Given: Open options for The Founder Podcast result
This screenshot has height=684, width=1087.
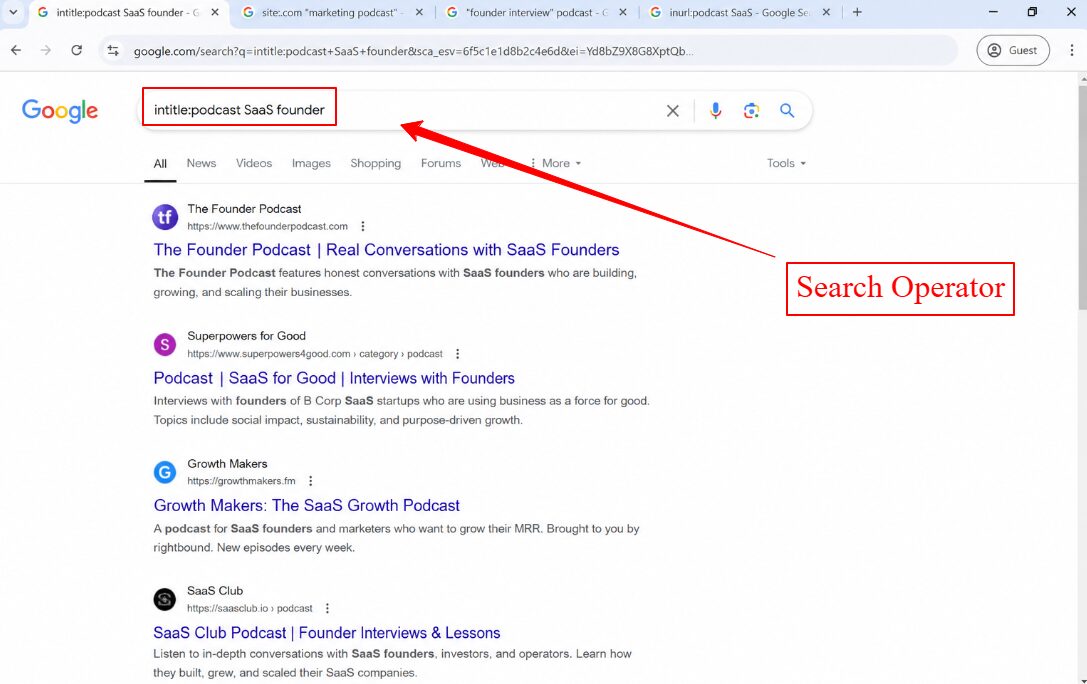Looking at the screenshot, I should tap(363, 226).
